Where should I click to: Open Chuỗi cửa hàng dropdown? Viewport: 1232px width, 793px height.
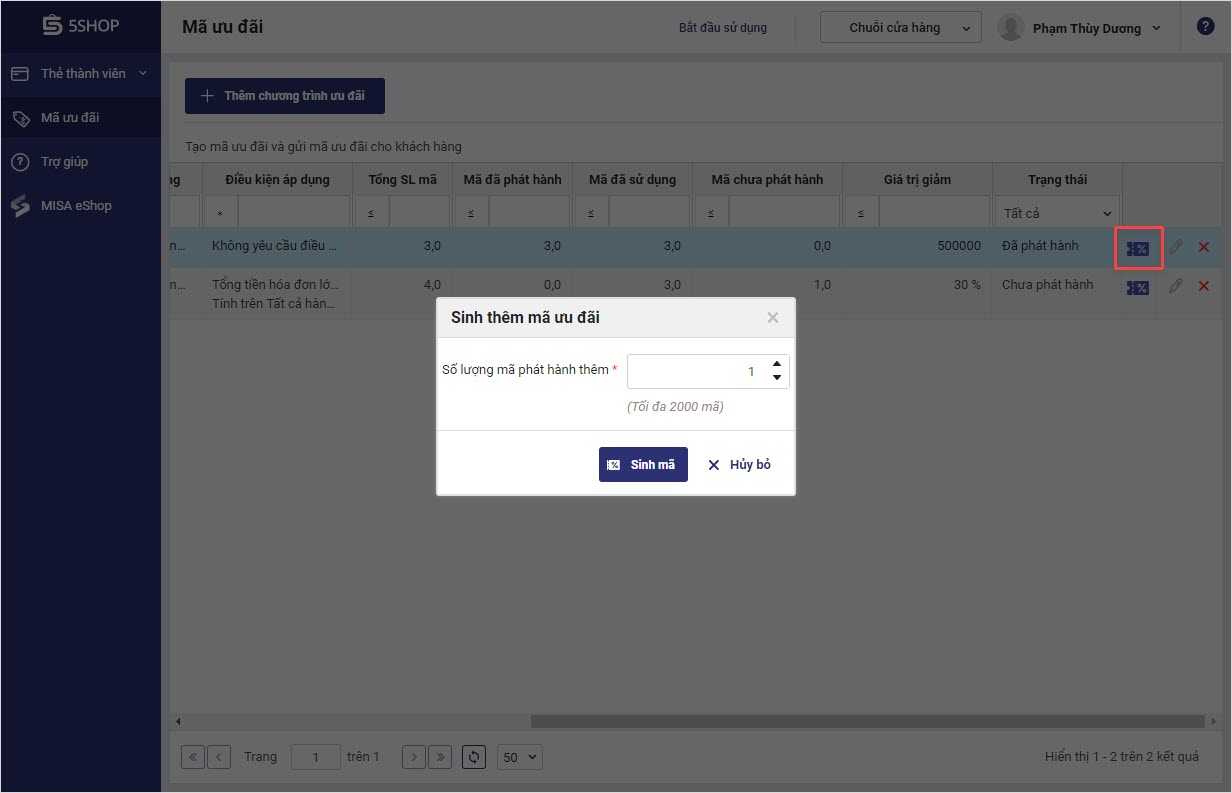pos(901,28)
